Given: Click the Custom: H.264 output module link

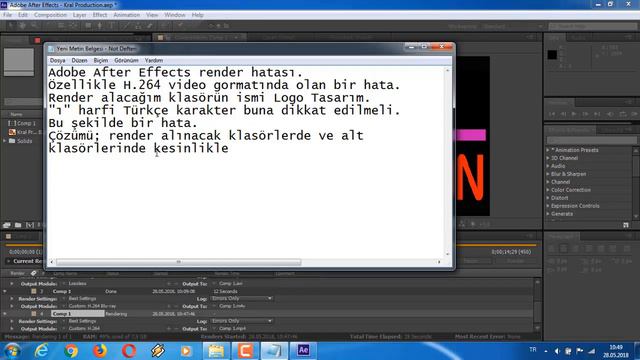Looking at the screenshot, I should (x=84, y=328).
